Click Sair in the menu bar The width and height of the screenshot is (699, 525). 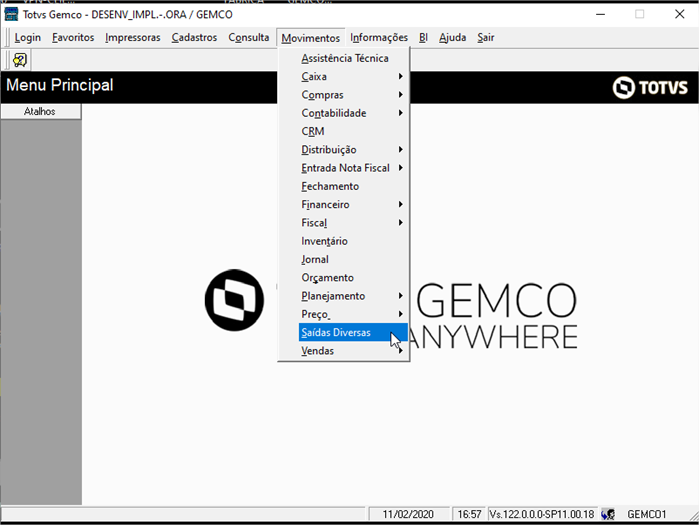[486, 37]
